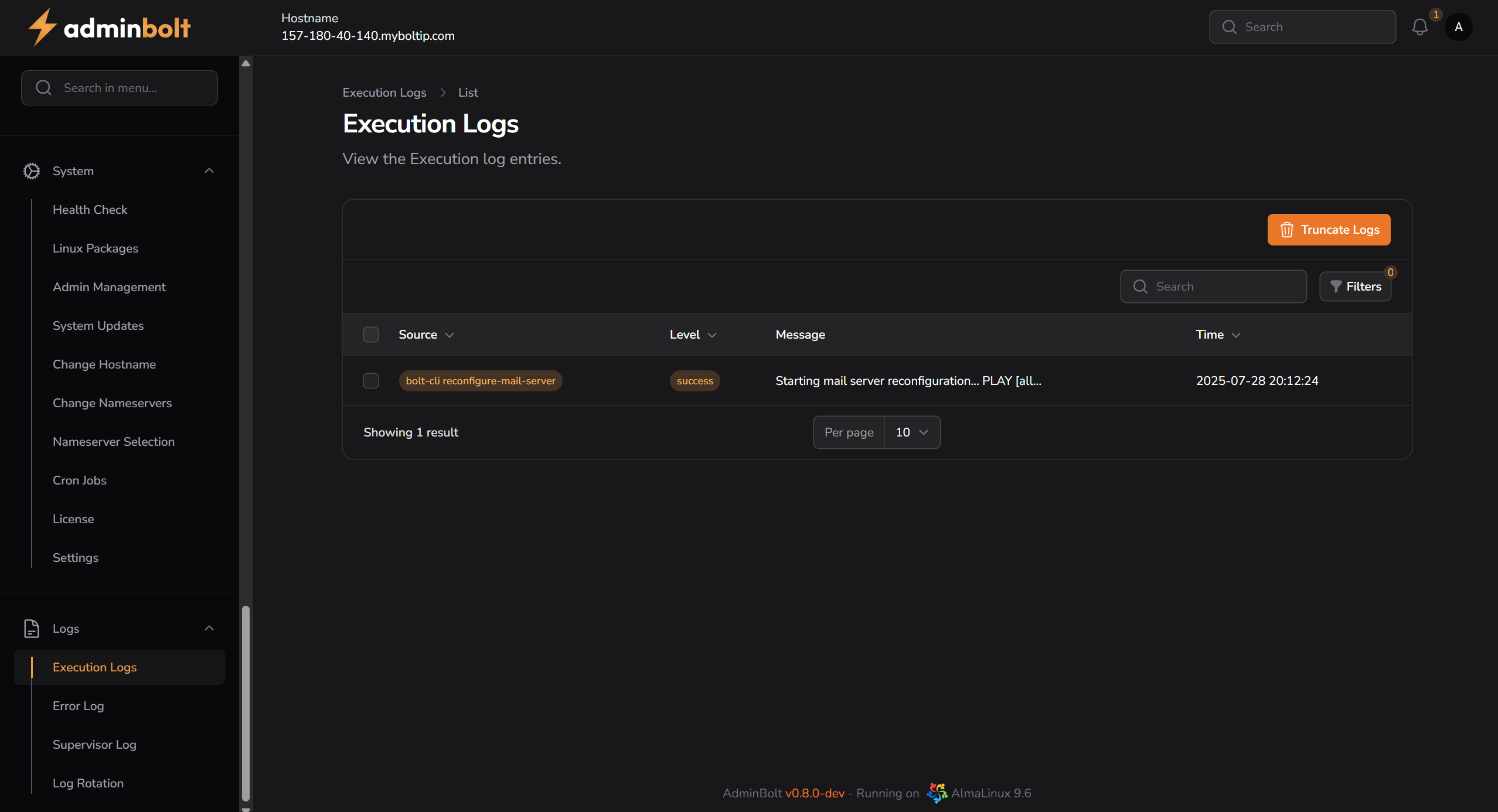Collapse the System section in the sidebar

pos(209,170)
